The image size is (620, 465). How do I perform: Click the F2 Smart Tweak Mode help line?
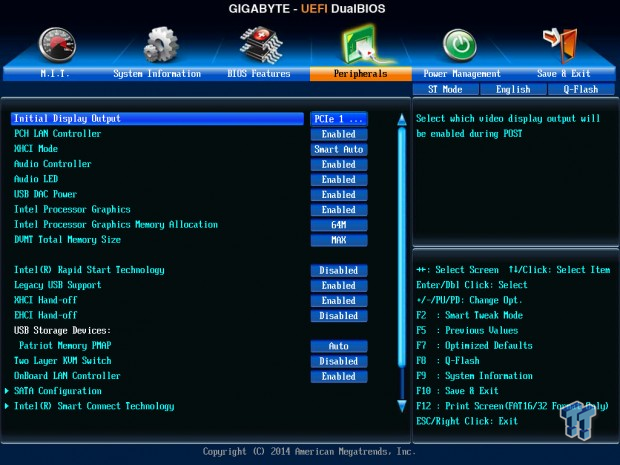point(469,315)
